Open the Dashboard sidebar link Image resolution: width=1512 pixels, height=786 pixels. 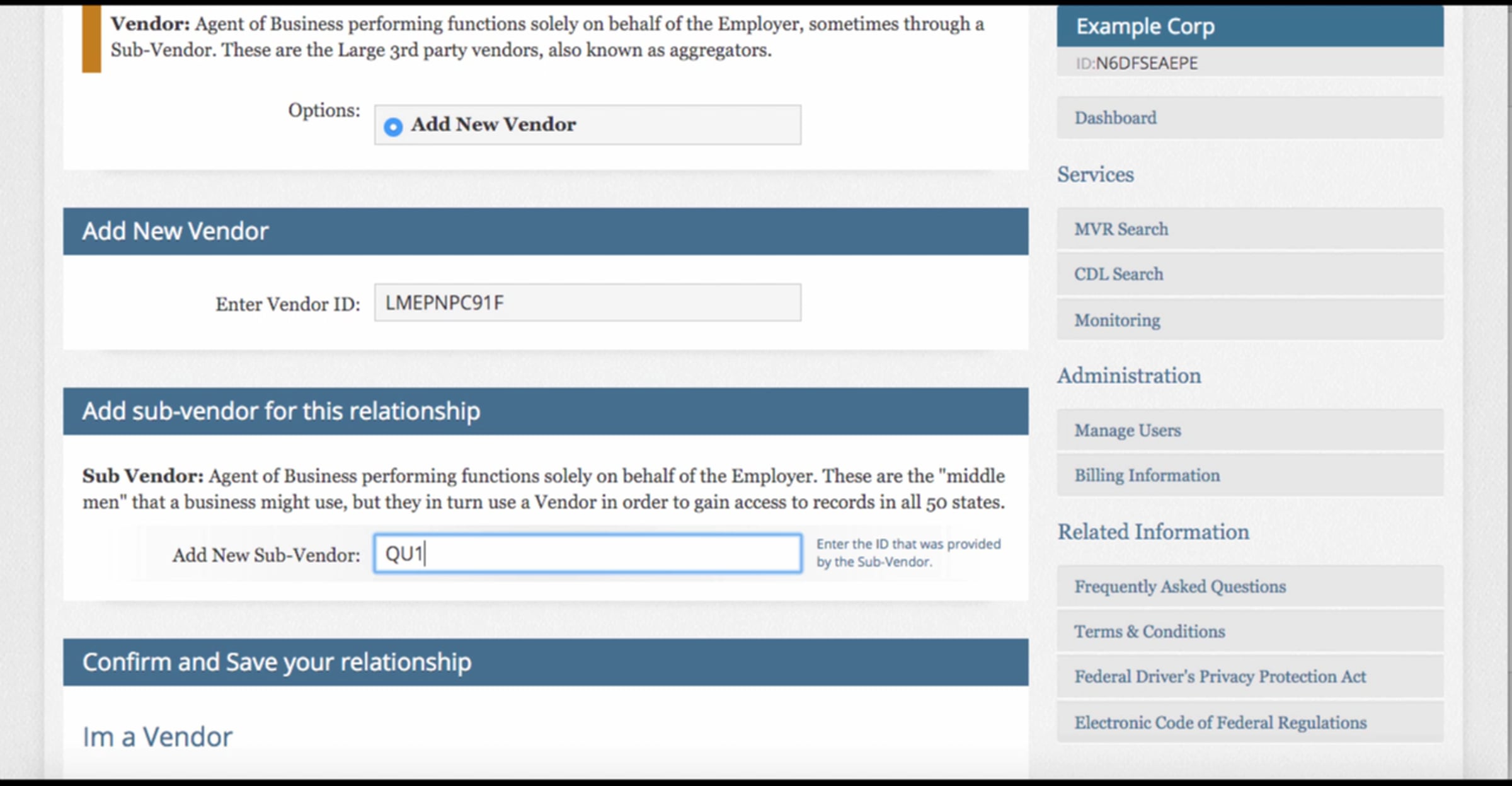point(1116,118)
